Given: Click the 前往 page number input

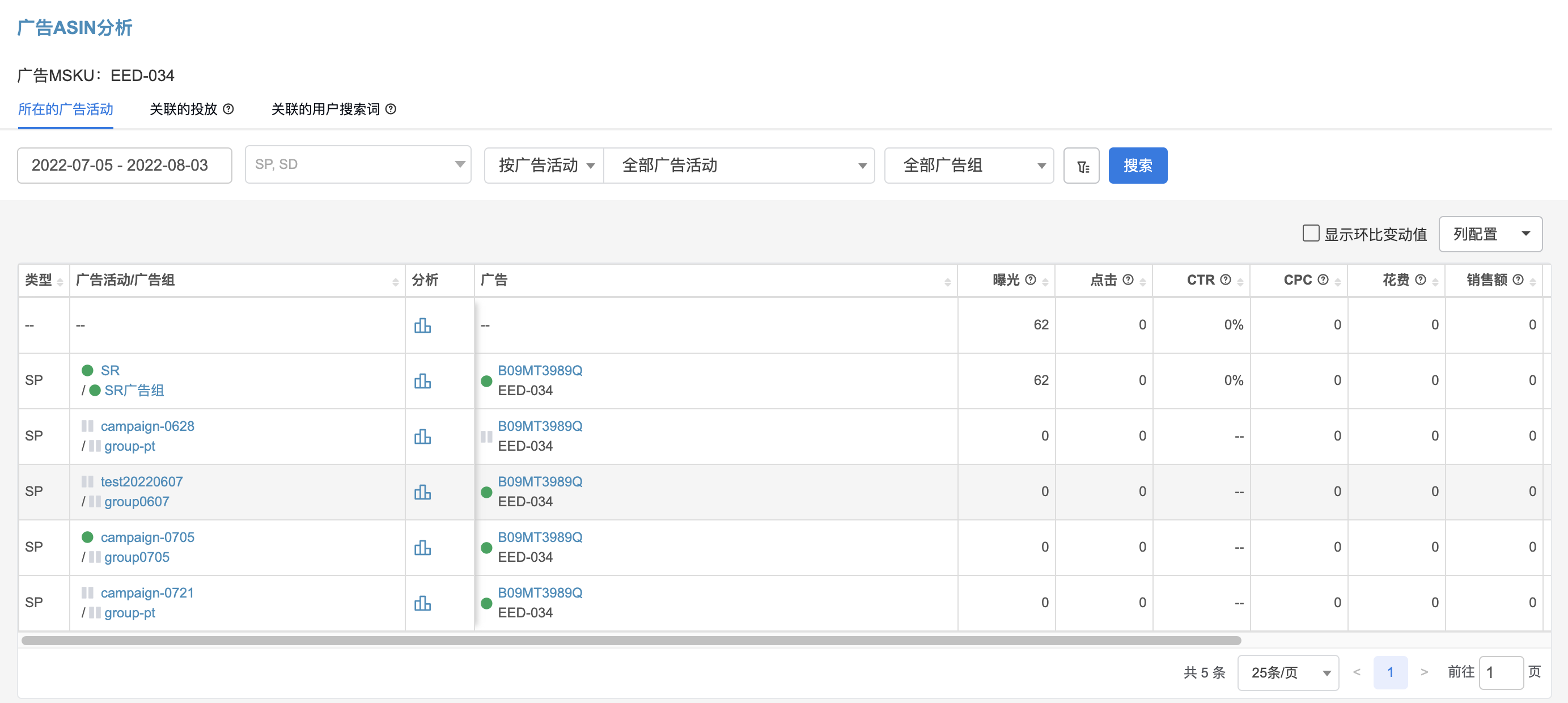Looking at the screenshot, I should (1501, 672).
